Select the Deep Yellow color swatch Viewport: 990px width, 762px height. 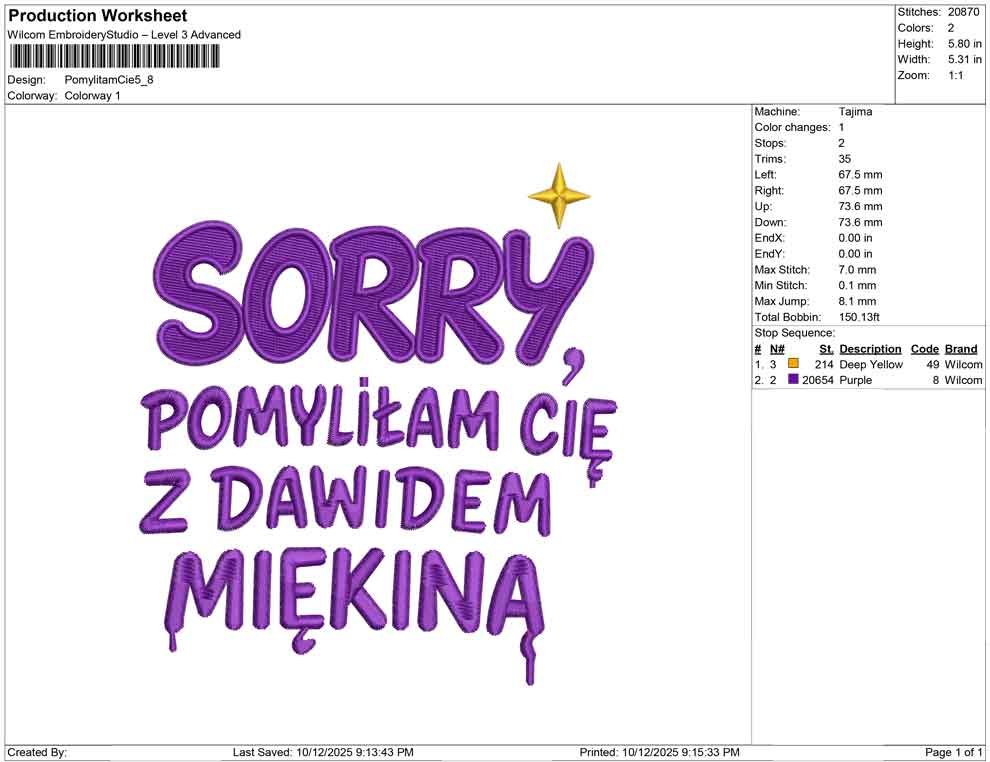[x=793, y=364]
